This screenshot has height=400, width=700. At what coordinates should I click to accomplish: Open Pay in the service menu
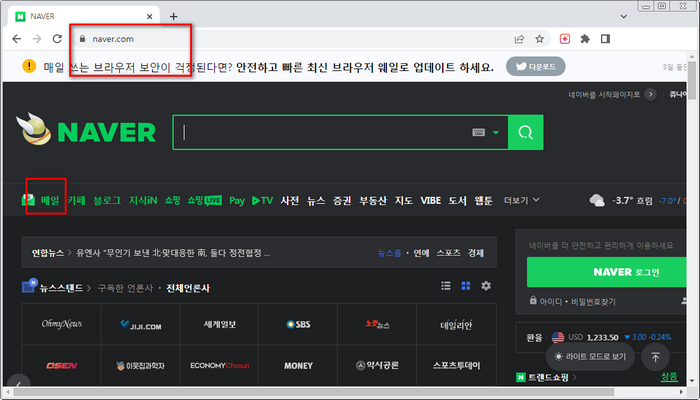pos(237,201)
